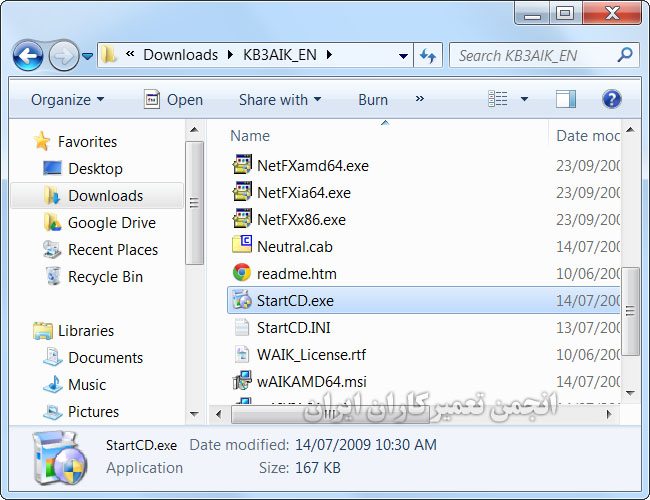Image resolution: width=650 pixels, height=500 pixels.
Task: Expand the arrow after Downloads breadcrumb
Action: pyautogui.click(x=230, y=55)
